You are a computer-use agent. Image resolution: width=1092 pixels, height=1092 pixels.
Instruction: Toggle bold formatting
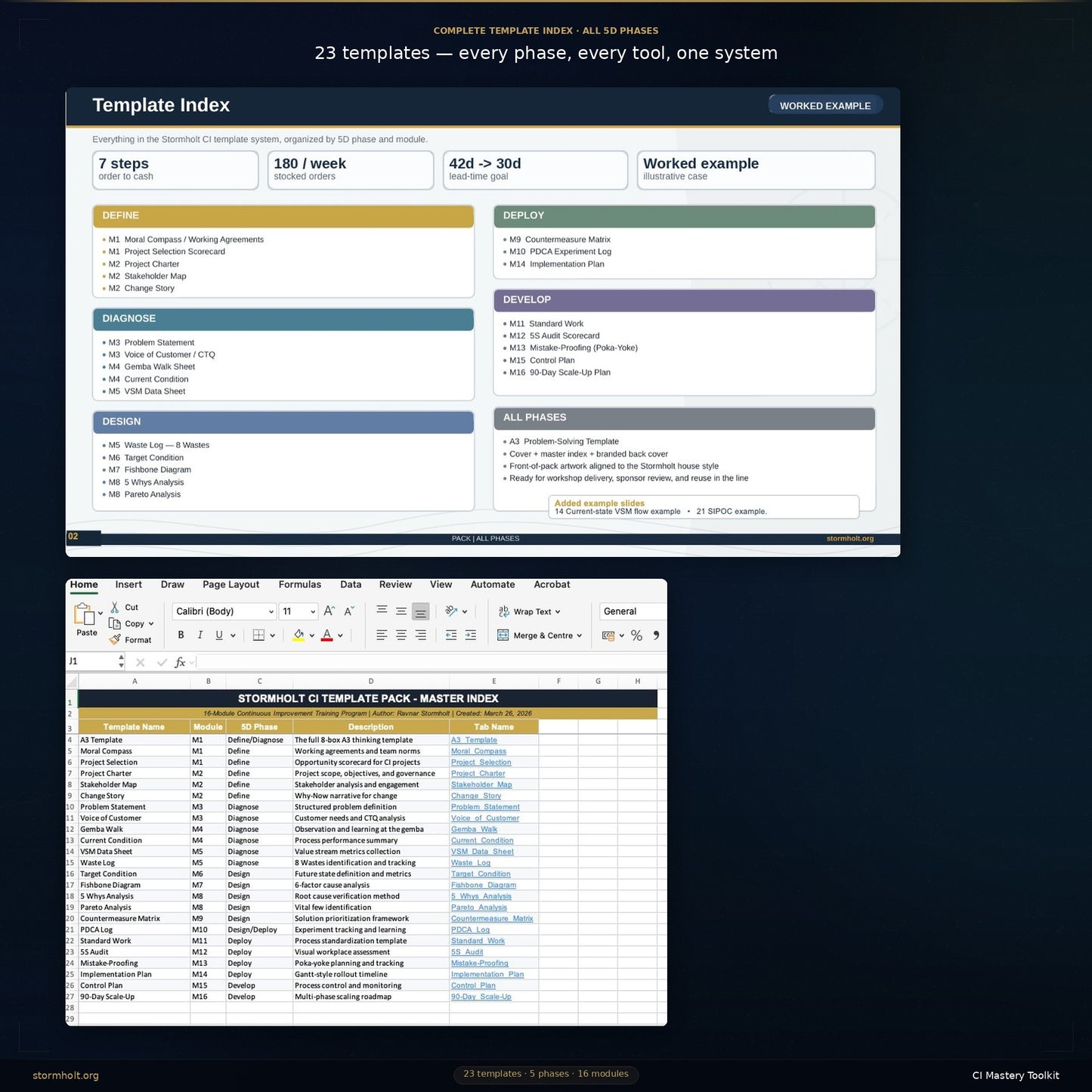pos(181,635)
